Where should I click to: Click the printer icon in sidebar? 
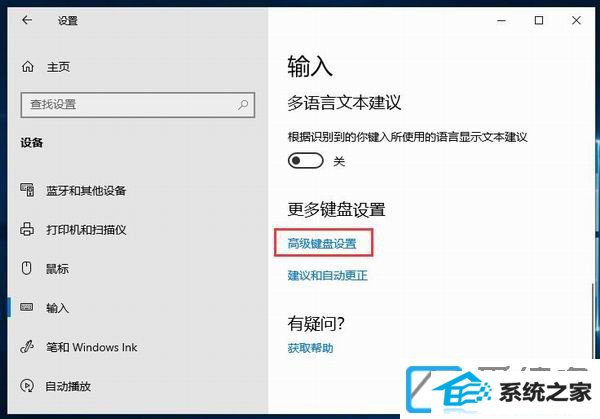(x=27, y=229)
